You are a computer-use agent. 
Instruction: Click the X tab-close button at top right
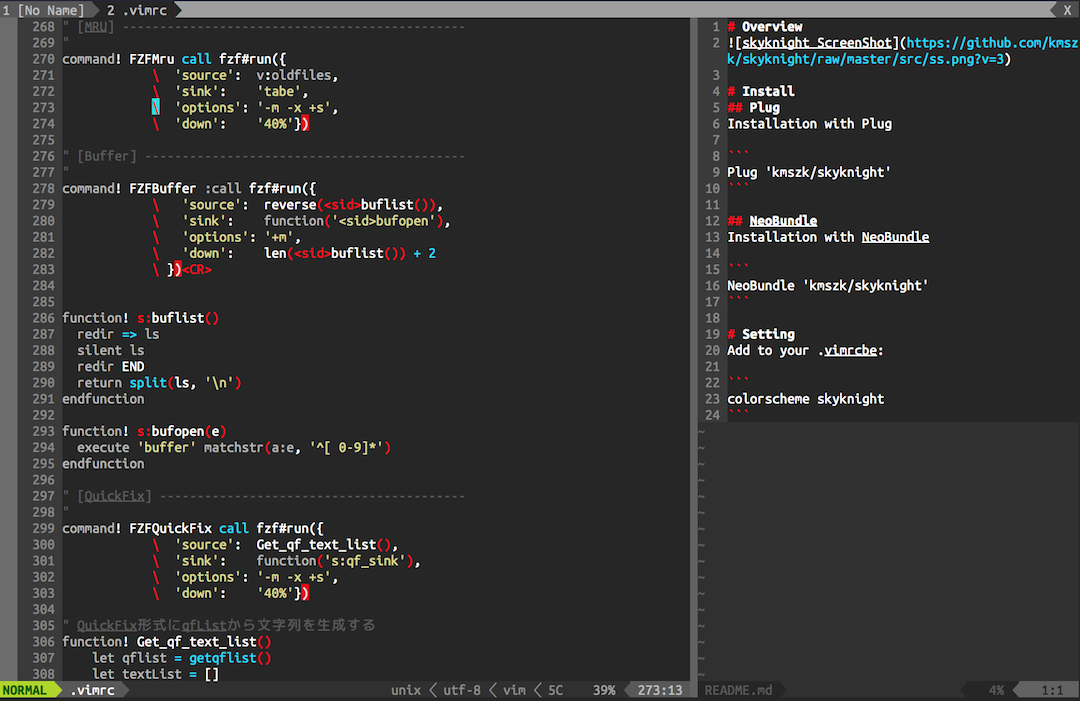pos(1067,9)
